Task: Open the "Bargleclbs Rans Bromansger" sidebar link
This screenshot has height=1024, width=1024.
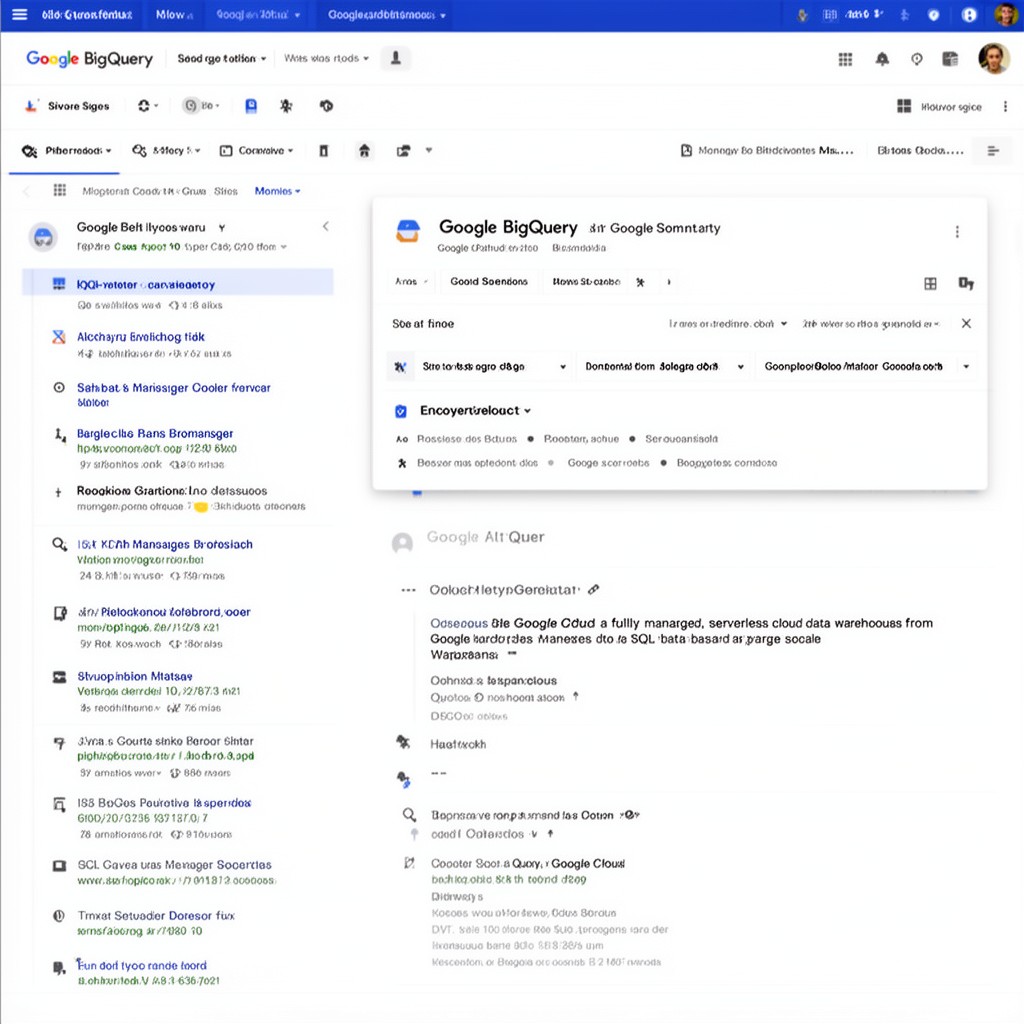Action: 155,434
